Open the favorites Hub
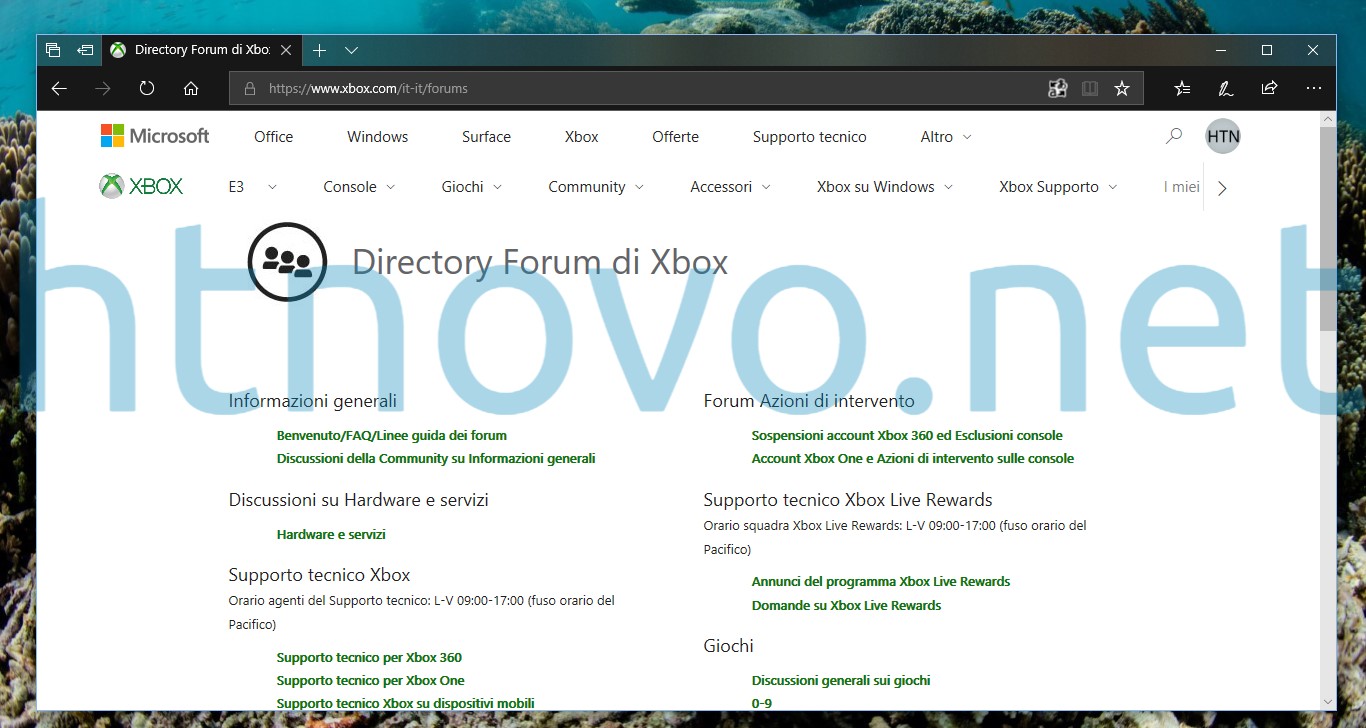The width and height of the screenshot is (1366, 728). [1181, 88]
